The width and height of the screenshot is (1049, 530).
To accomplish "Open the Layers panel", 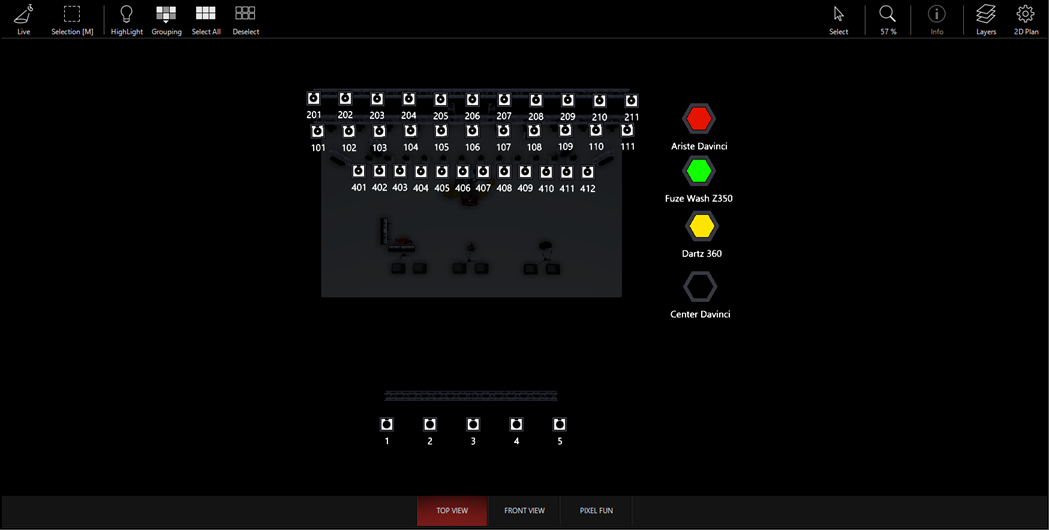I will 985,19.
